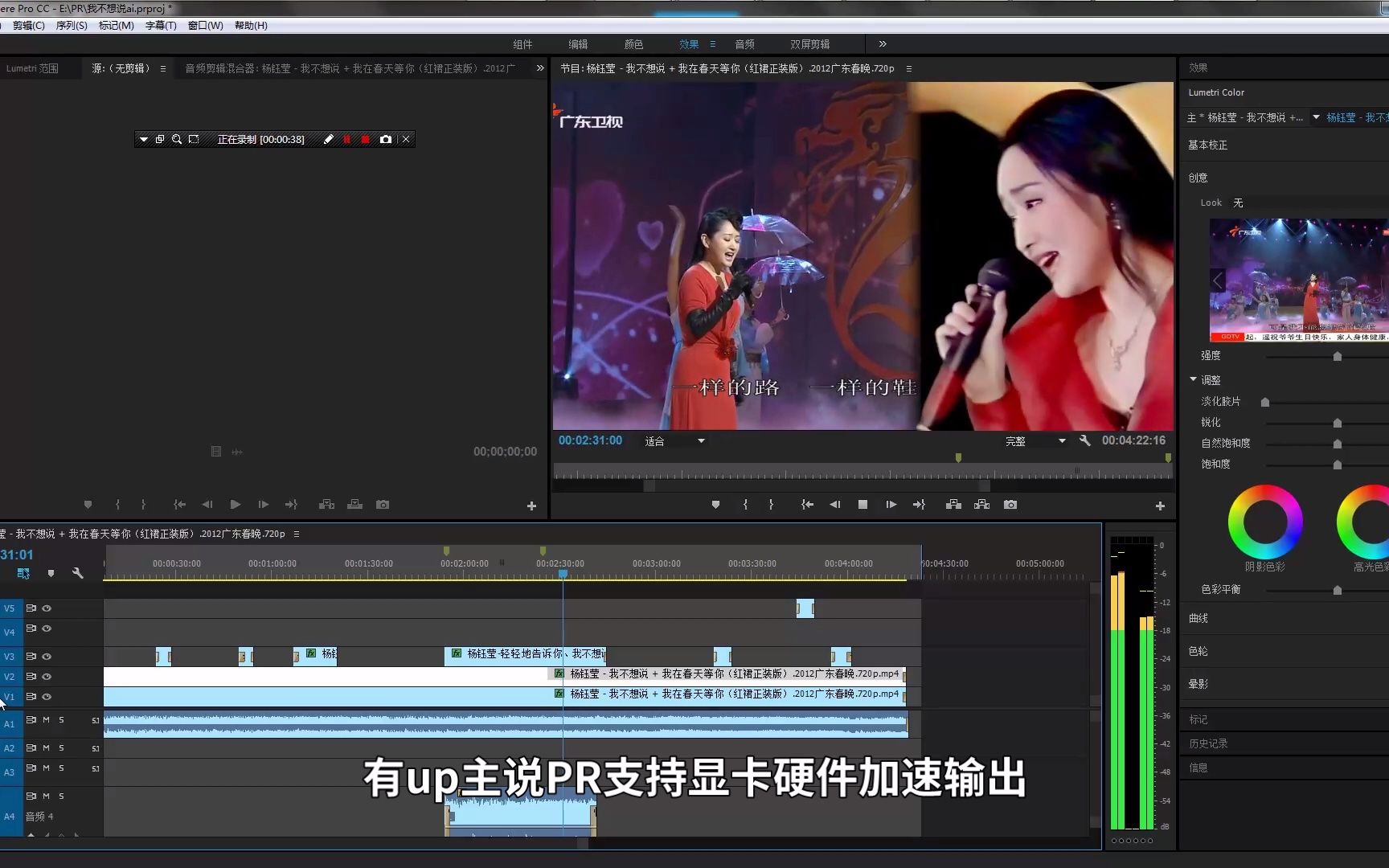The image size is (1389, 868).
Task: Export frame from the Program monitor
Action: click(x=1010, y=505)
